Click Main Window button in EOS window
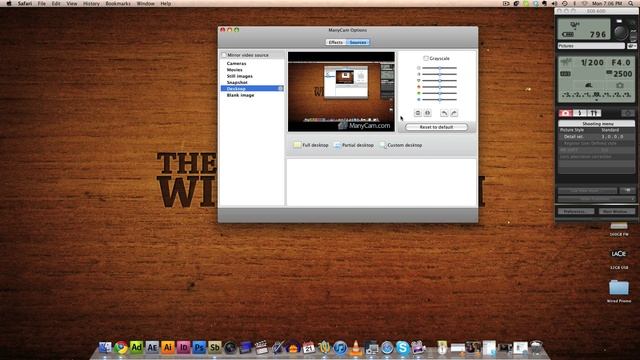Viewport: 640px width, 360px height. [616, 211]
